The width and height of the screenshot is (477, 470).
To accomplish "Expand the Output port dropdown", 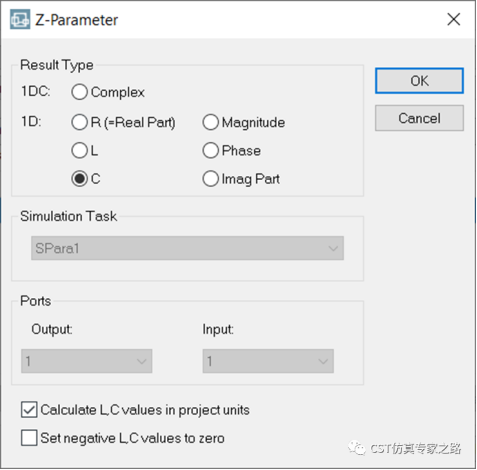I will coord(87,361).
